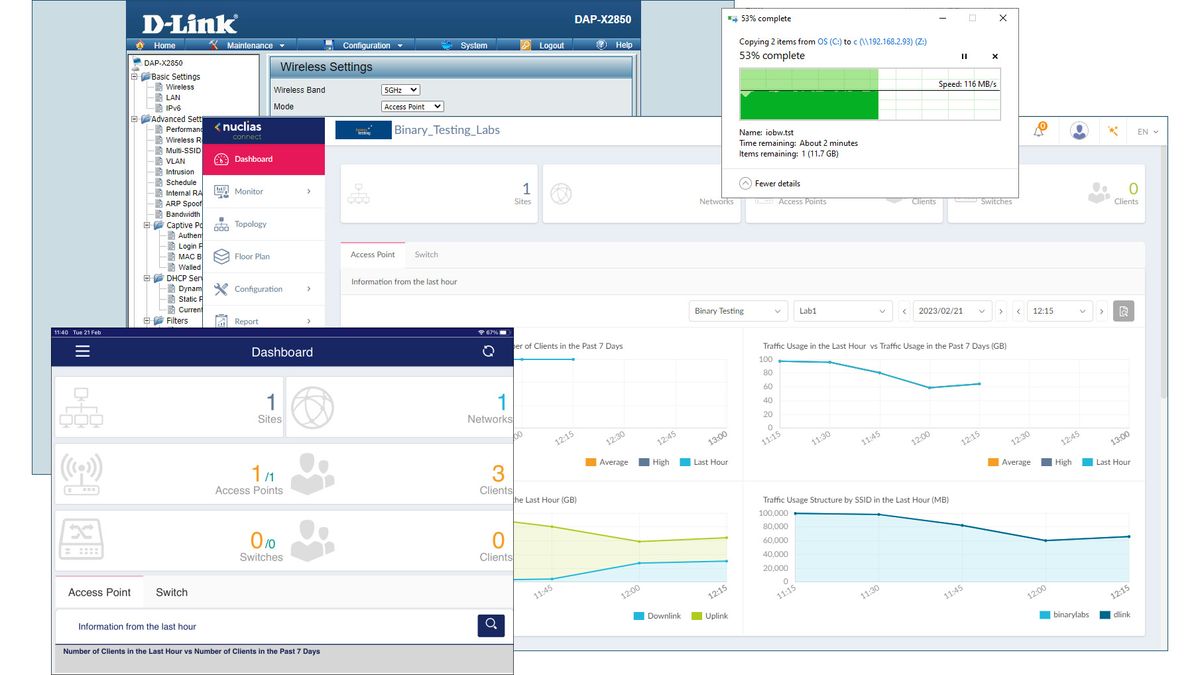Image resolution: width=1200 pixels, height=675 pixels.
Task: Open the System menu in D-Link bar
Action: click(465, 45)
